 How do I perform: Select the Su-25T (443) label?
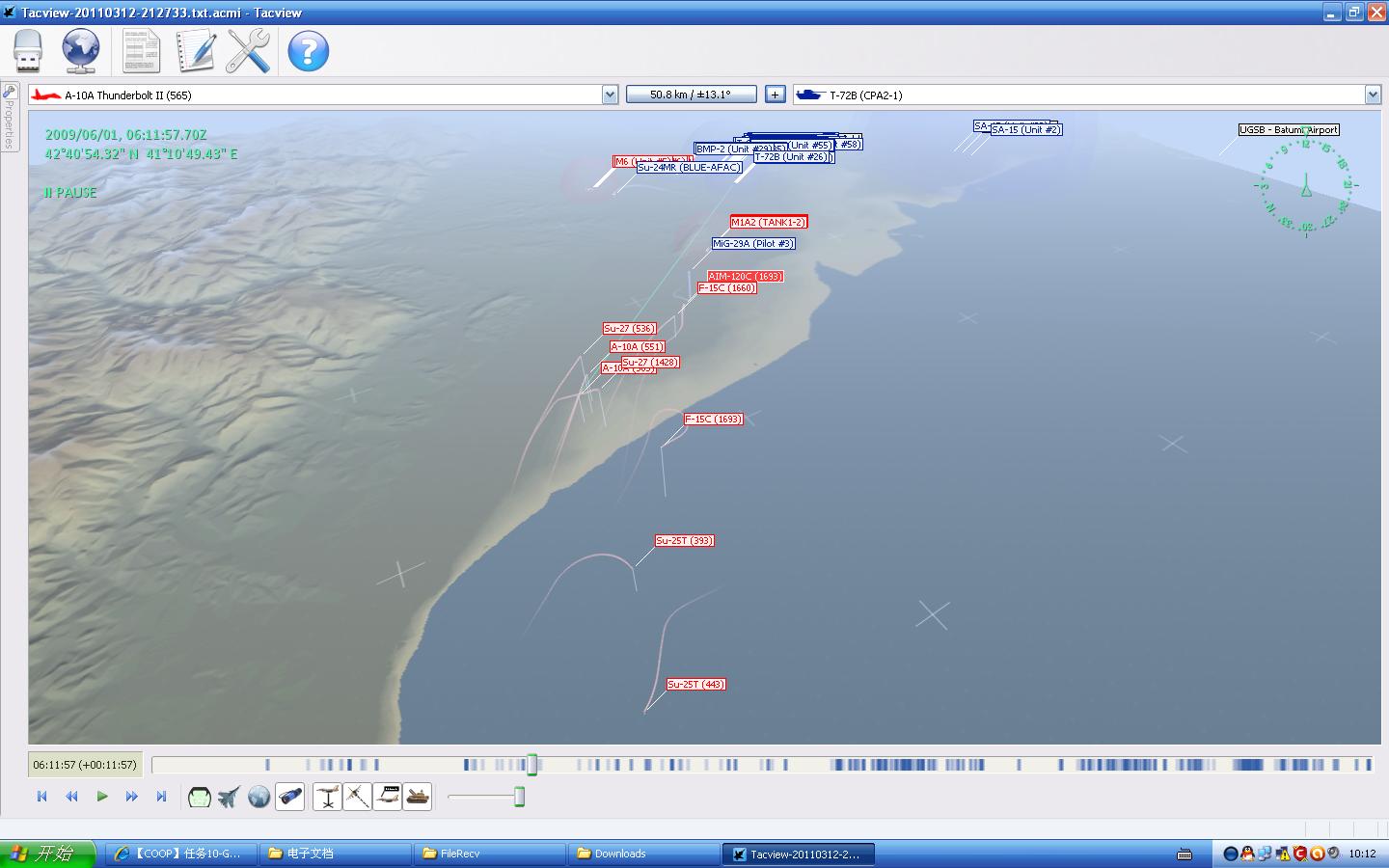(x=696, y=685)
